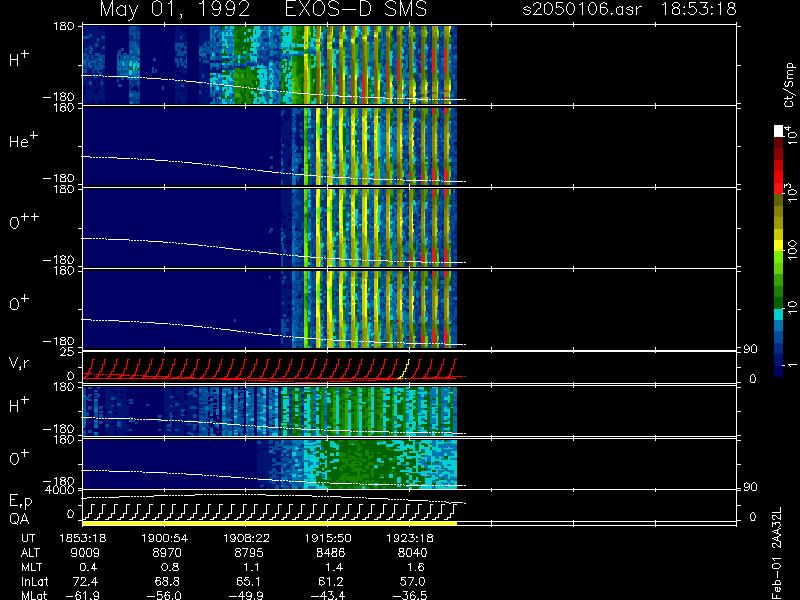Select MLT value "1.4"
The height and width of the screenshot is (600, 800).
point(333,567)
